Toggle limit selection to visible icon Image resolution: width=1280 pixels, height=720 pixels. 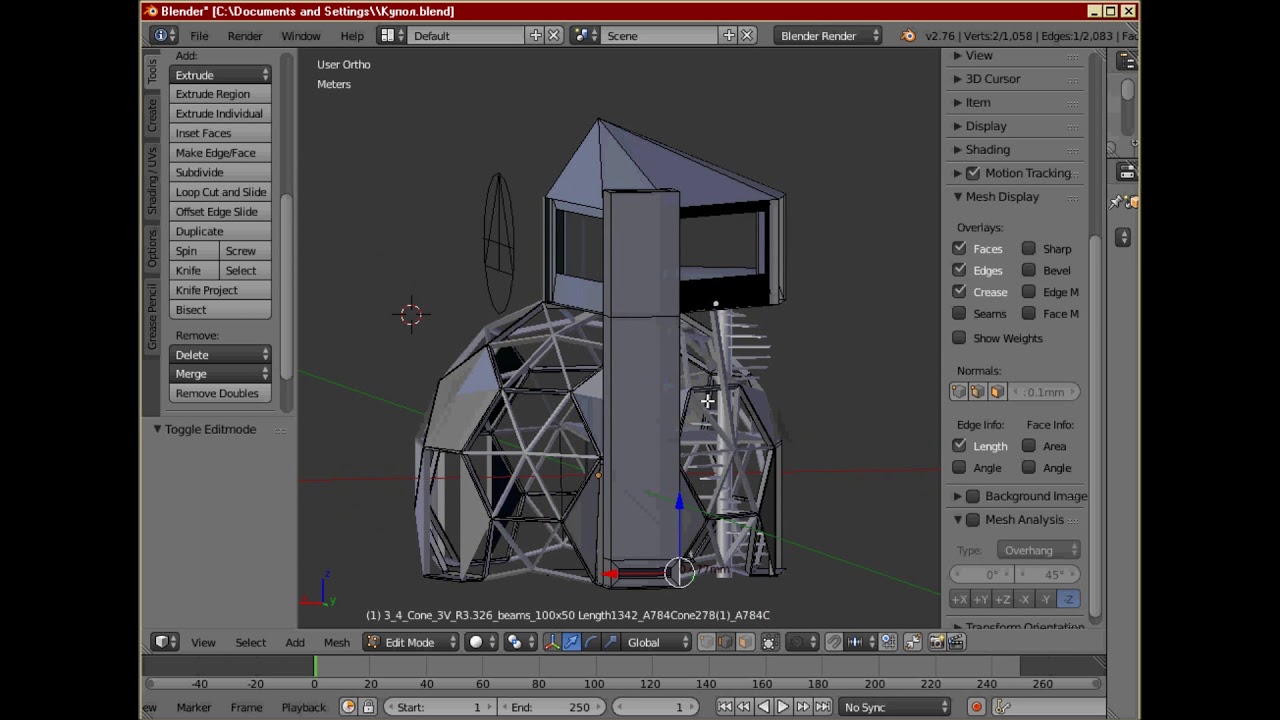769,642
